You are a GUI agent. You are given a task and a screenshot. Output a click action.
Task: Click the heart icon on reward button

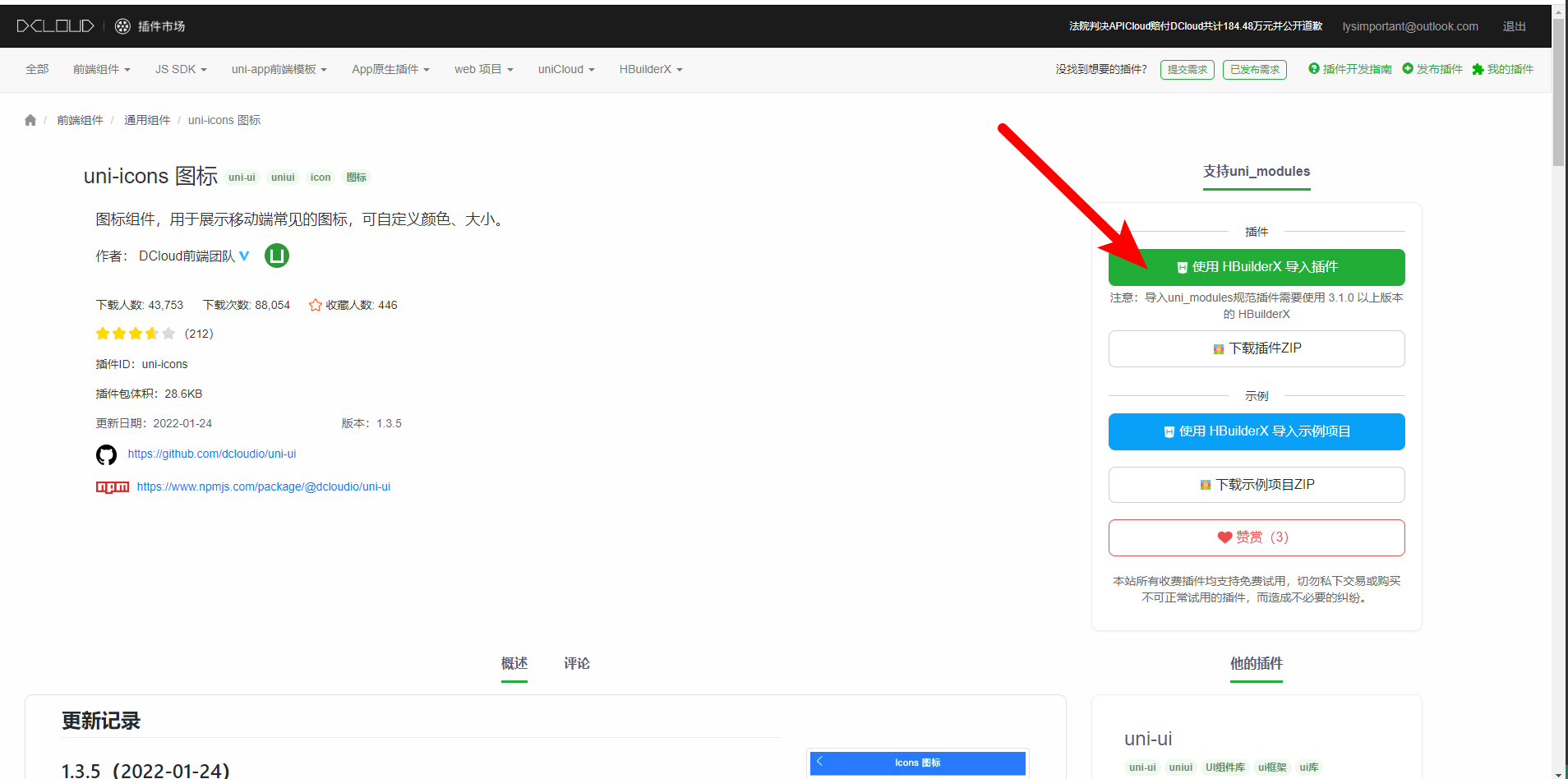point(1224,537)
